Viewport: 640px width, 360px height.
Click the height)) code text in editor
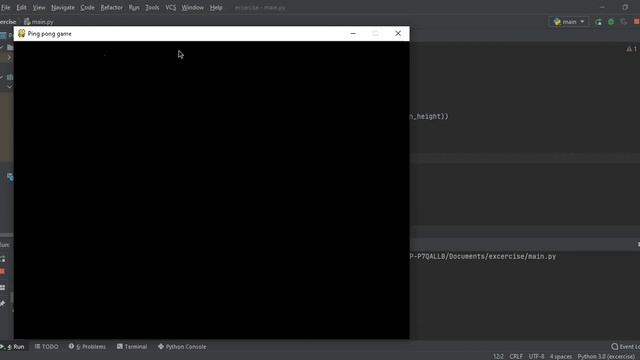429,116
